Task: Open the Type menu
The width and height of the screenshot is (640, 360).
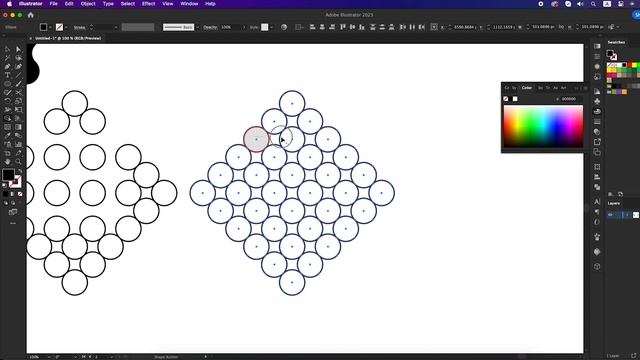Action: (108, 4)
